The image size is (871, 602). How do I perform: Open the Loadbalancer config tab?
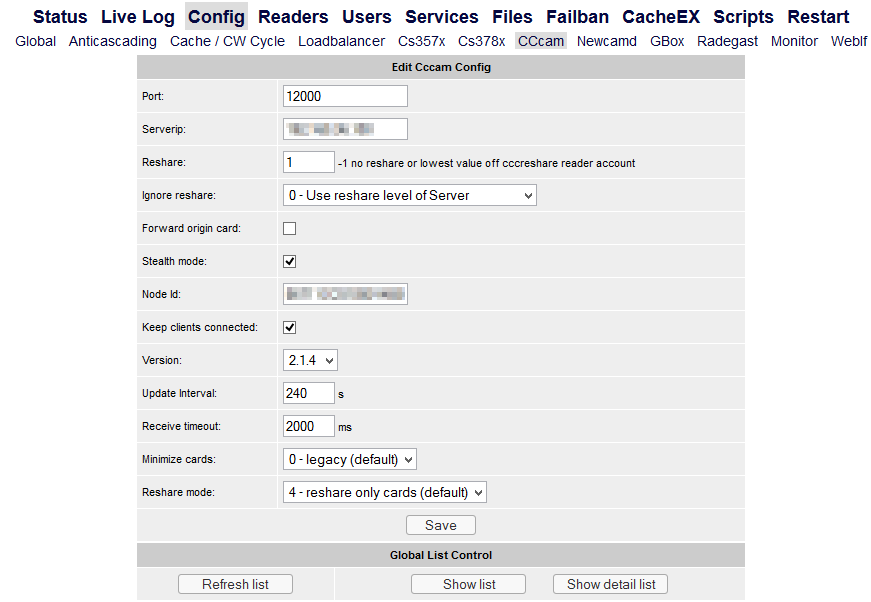341,41
